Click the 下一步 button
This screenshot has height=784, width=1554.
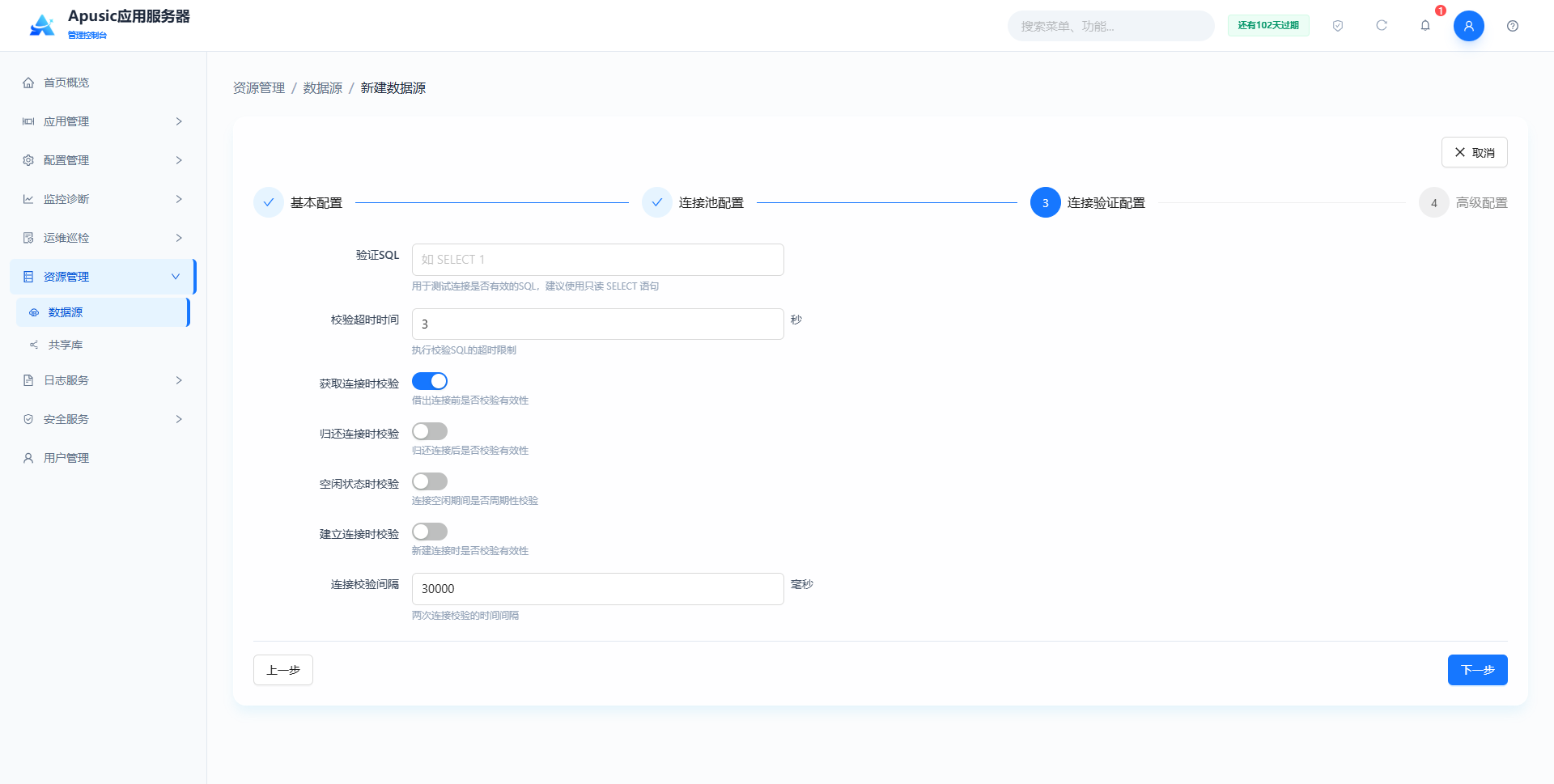(1478, 670)
